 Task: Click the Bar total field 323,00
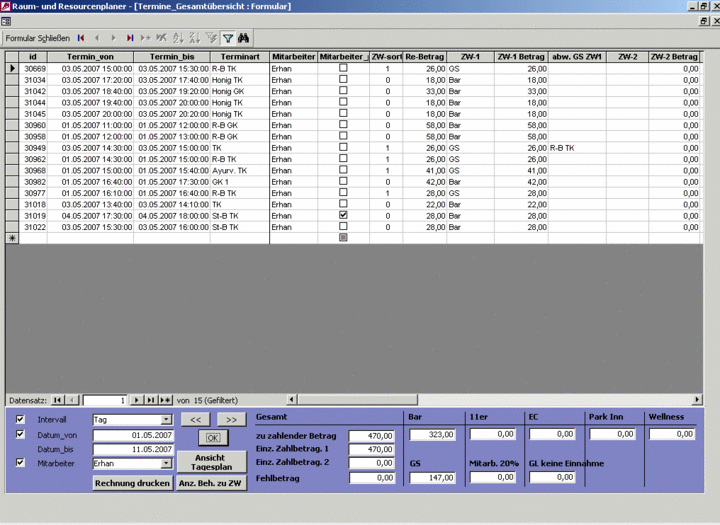[433, 435]
